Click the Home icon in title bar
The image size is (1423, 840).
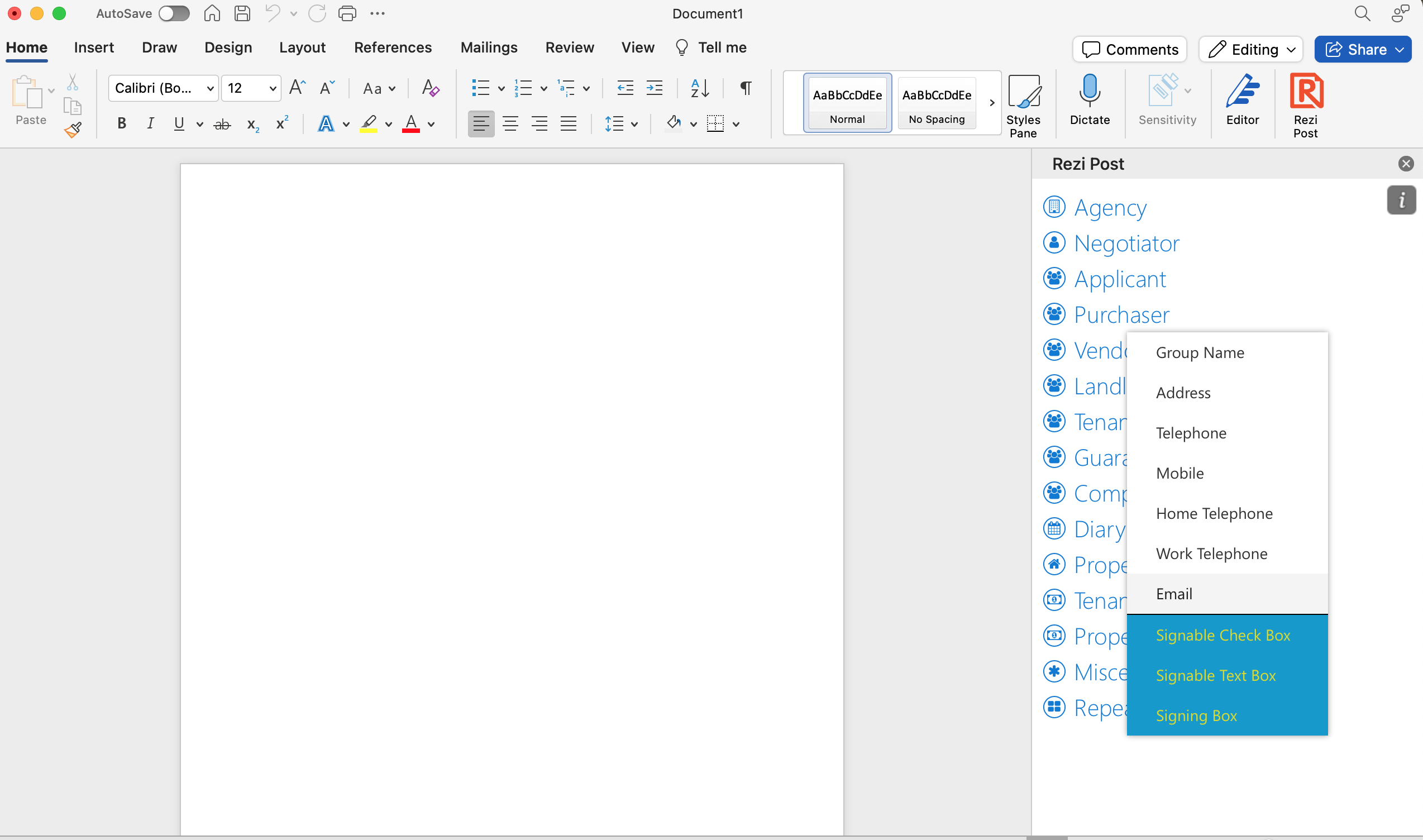tap(212, 13)
